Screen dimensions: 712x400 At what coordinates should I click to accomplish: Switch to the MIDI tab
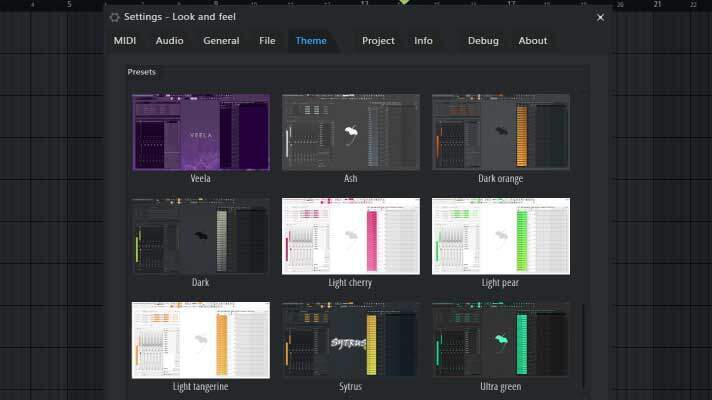tap(125, 41)
